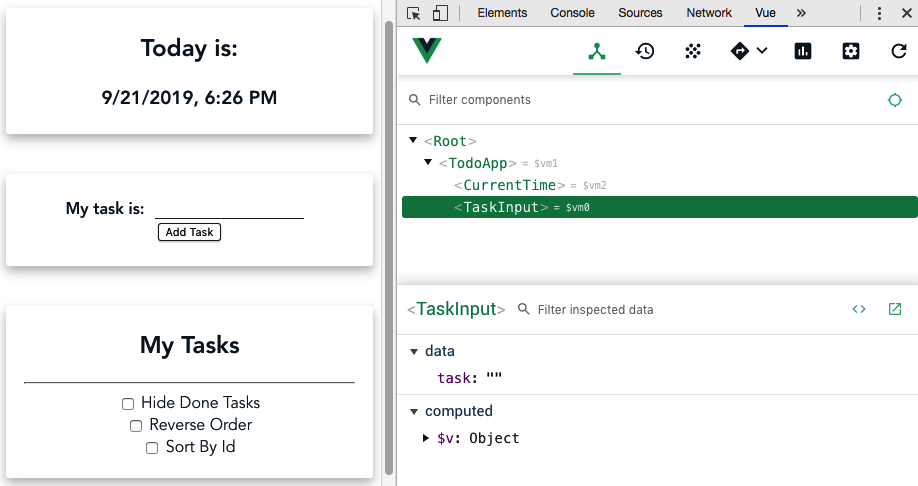Enable the Hide Done Tasks checkbox
Viewport: 918px width, 486px height.
tap(128, 404)
